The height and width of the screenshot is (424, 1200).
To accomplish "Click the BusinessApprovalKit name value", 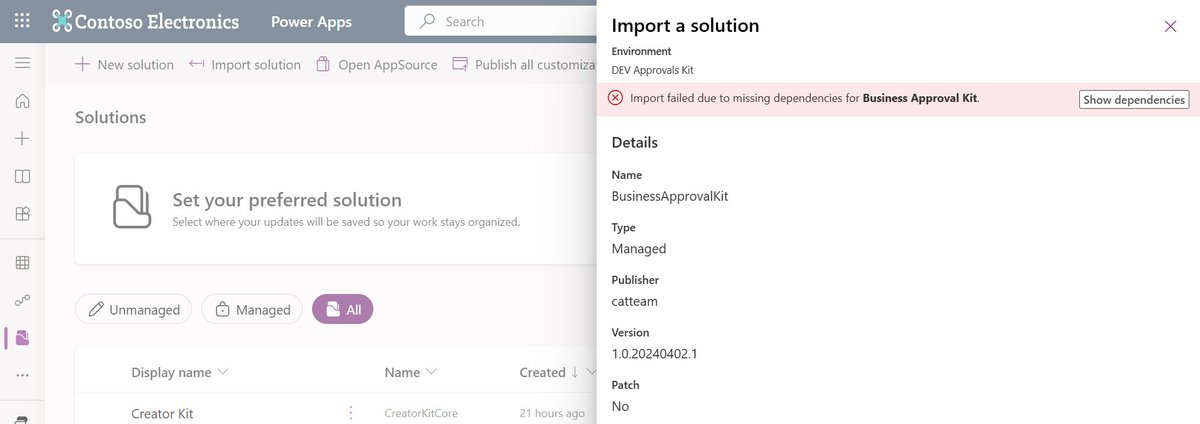I will click(x=670, y=196).
